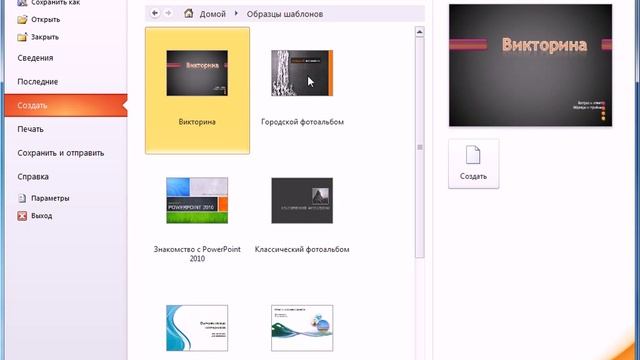Open the Печать section

(x=30, y=129)
